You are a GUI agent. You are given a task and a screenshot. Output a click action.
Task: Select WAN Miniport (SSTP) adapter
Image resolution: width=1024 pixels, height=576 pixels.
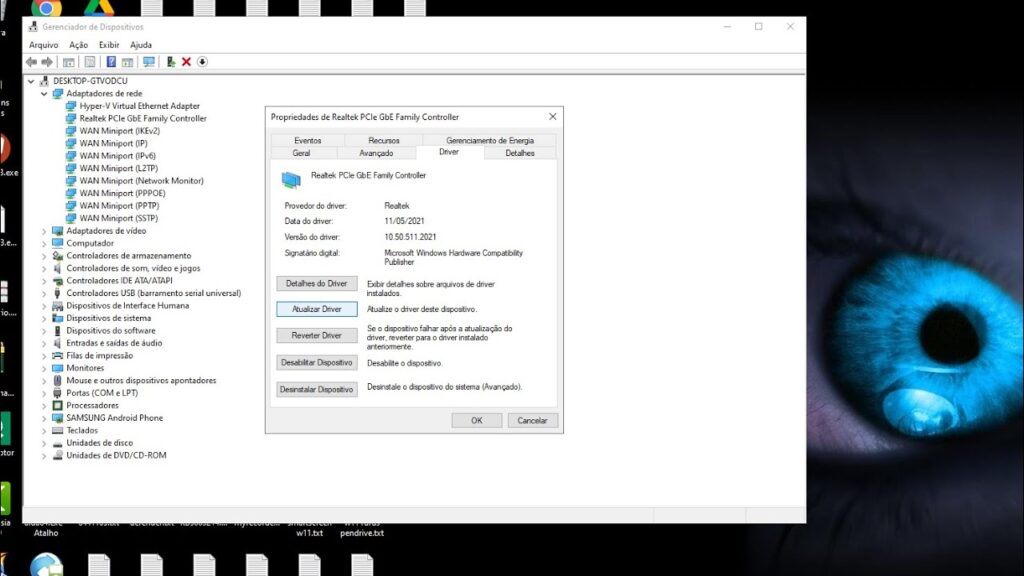pos(118,218)
